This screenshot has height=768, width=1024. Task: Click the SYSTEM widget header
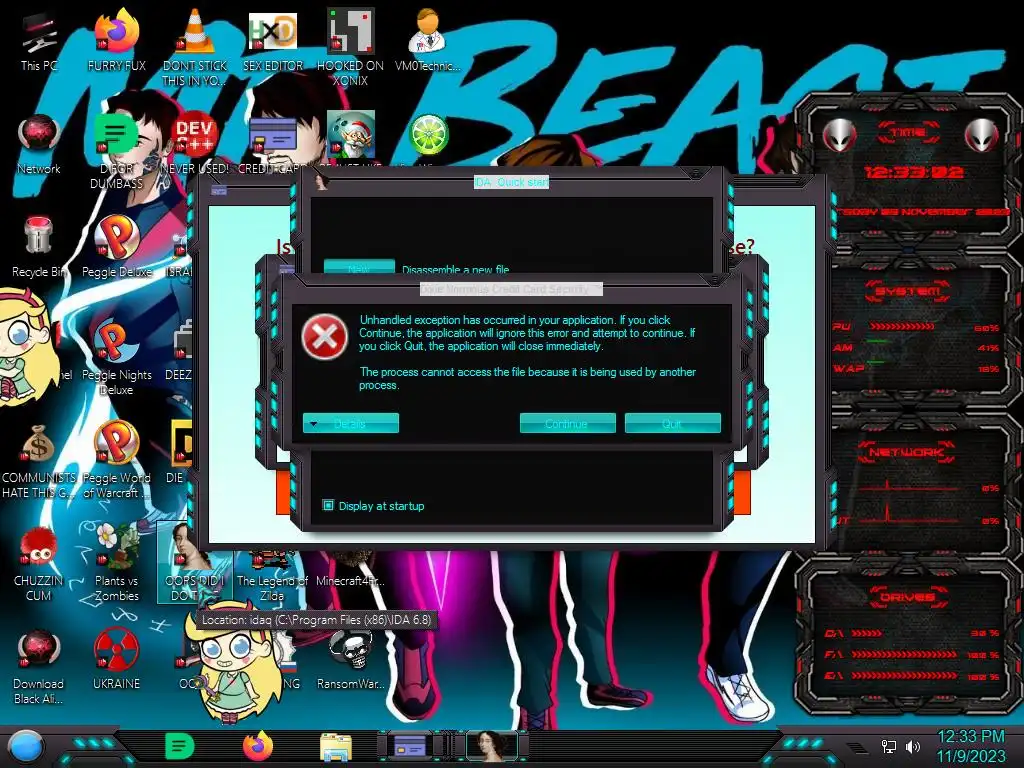point(908,291)
